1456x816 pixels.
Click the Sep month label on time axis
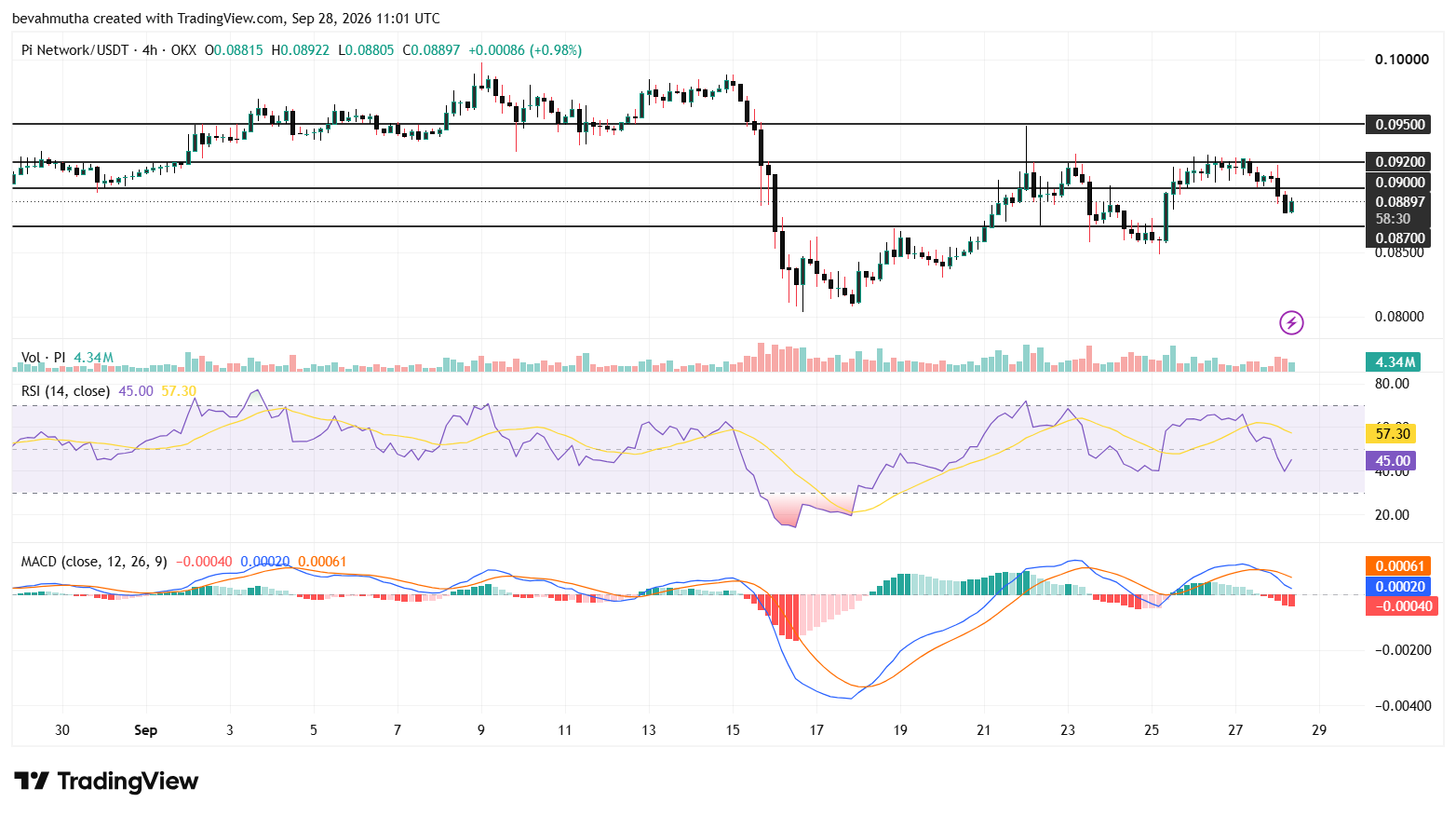(x=146, y=730)
